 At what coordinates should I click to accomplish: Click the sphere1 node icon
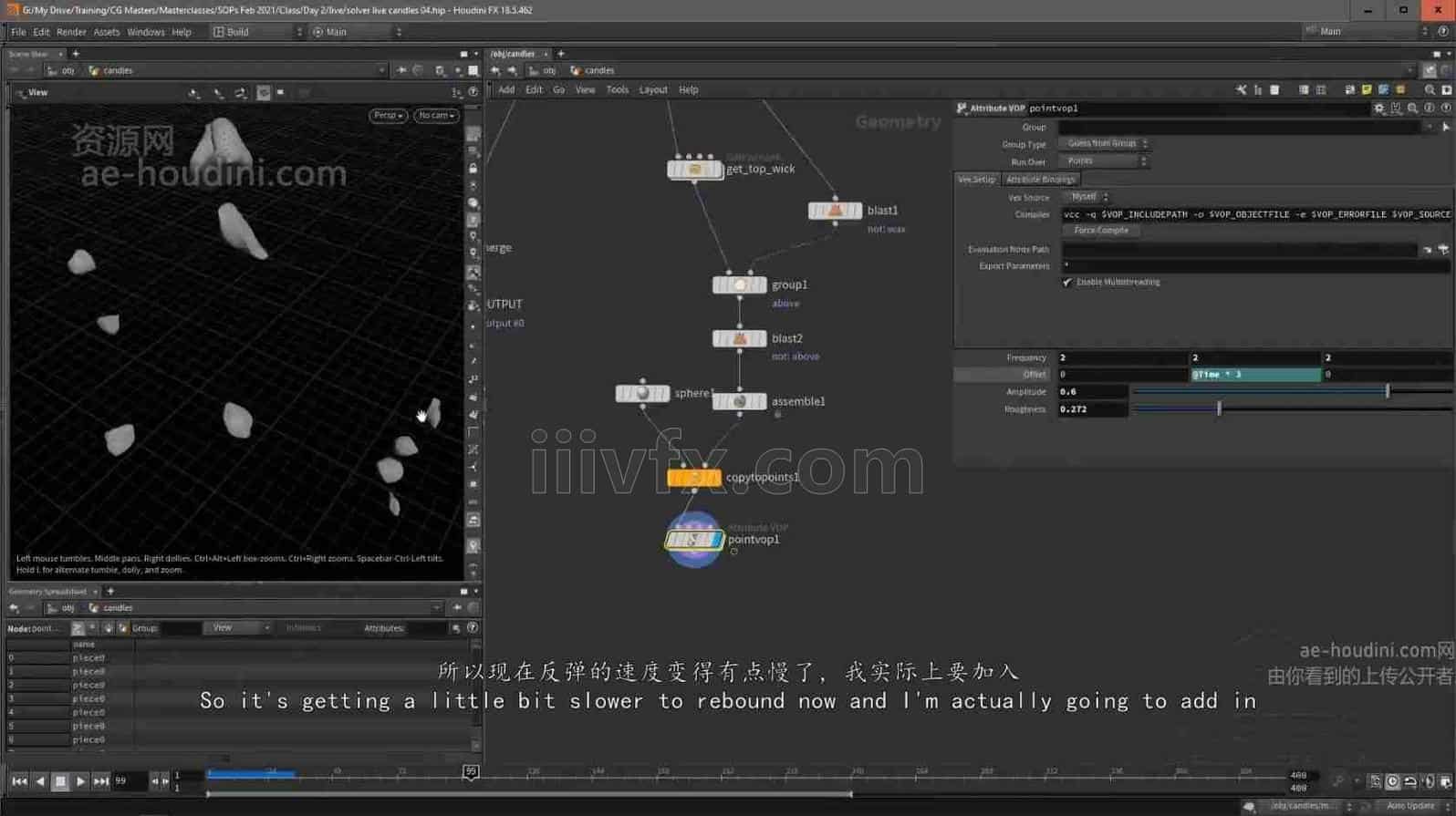pyautogui.click(x=642, y=394)
